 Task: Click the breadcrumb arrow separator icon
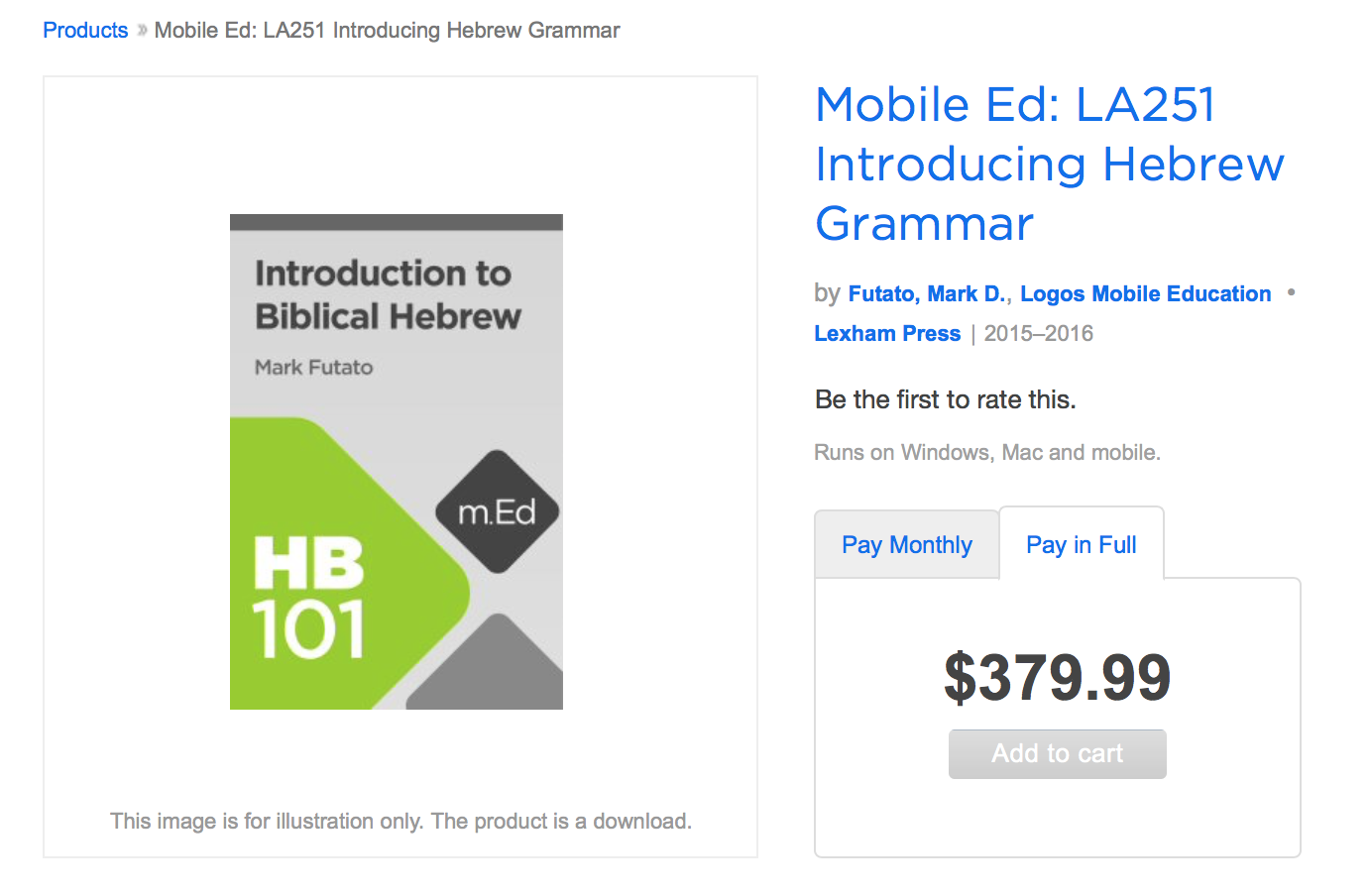pos(142,31)
